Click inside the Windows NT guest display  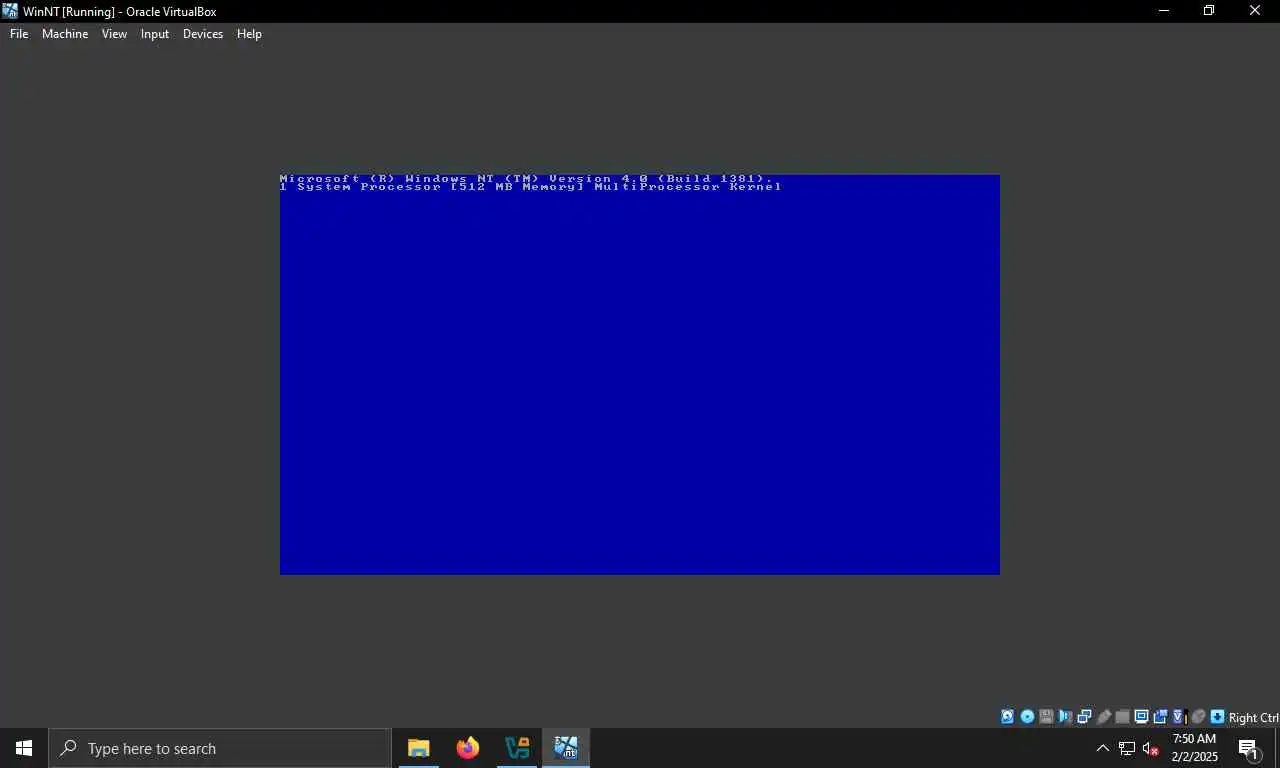(x=640, y=375)
